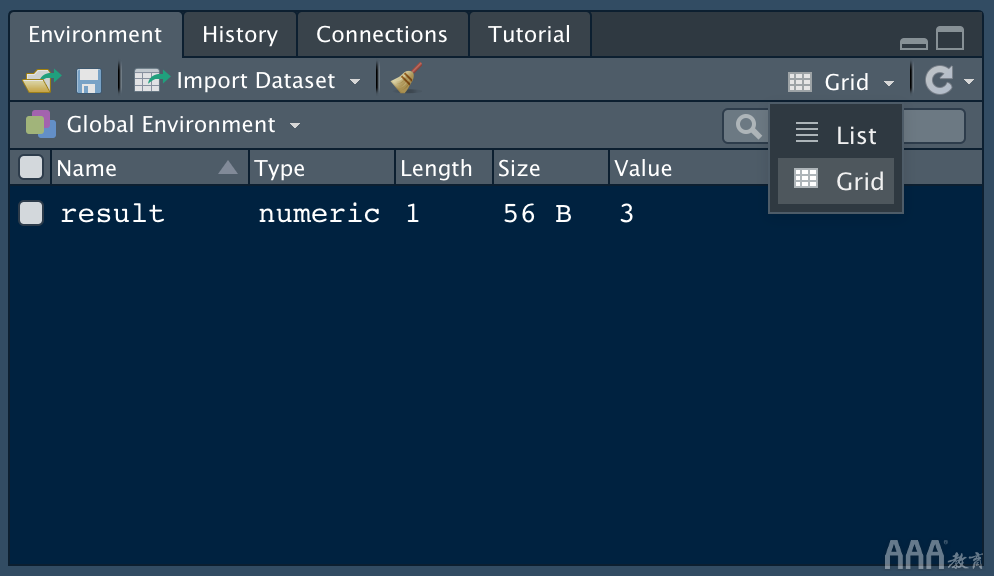Expand the refresh options dropdown arrow
Viewport: 994px width, 576px height.
click(x=969, y=82)
